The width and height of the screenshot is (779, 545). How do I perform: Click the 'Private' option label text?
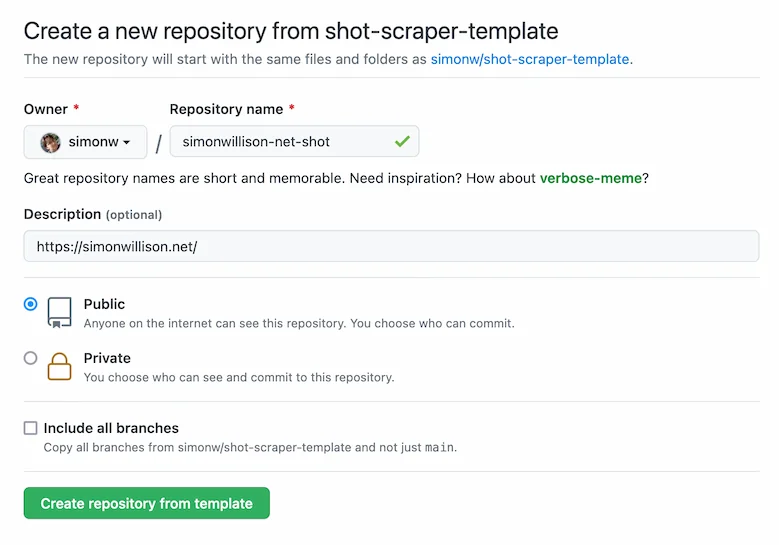pyautogui.click(x=107, y=358)
